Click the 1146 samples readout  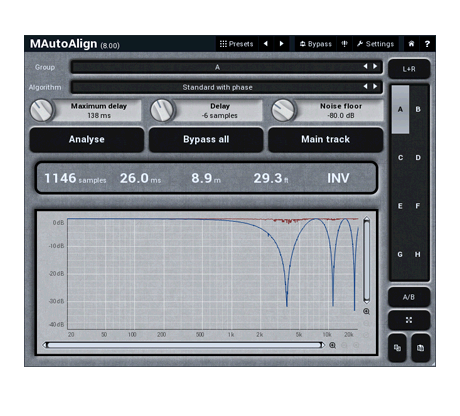click(75, 178)
